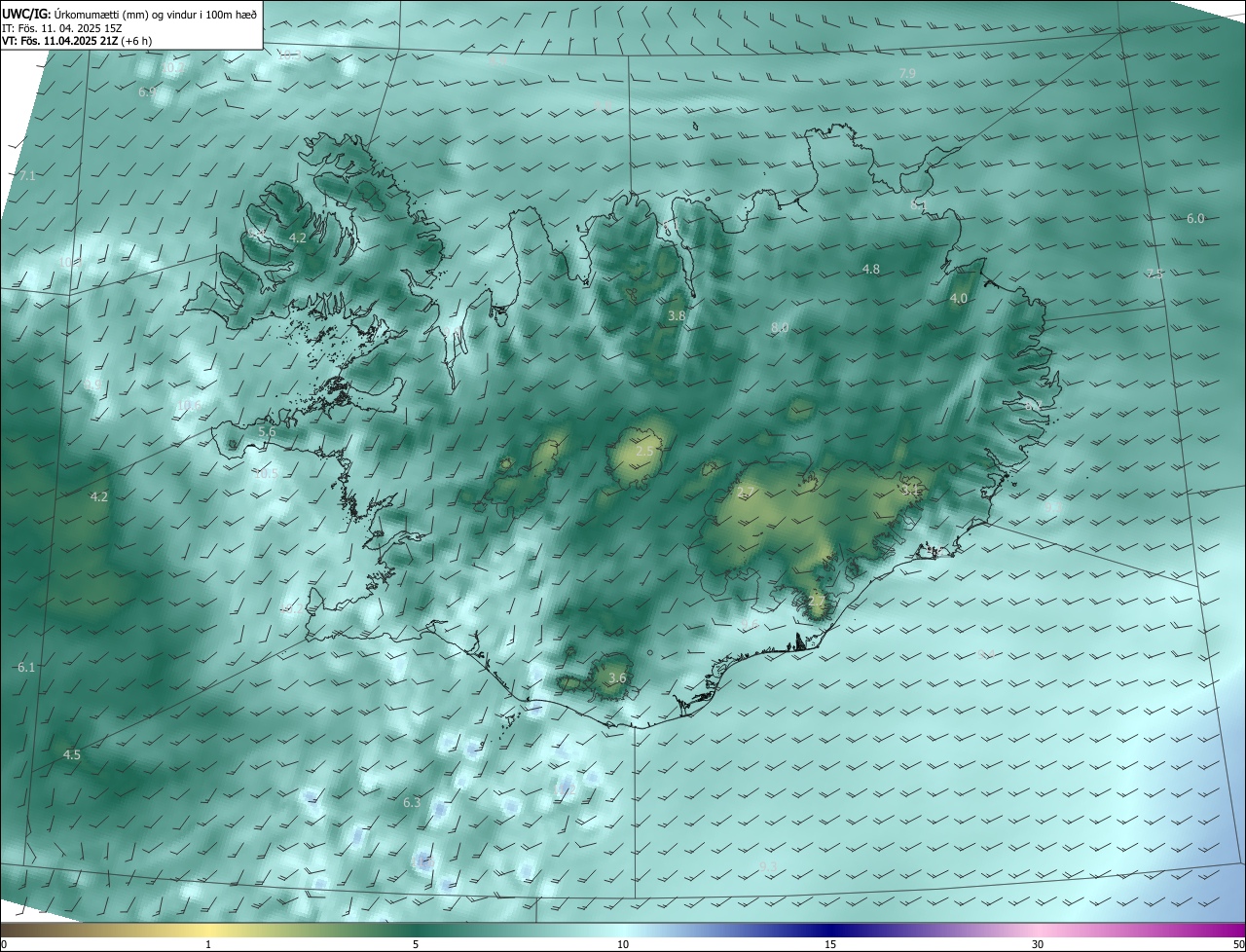Viewport: 1246px width, 952px height.
Task: Click the 10.6 value label on the map
Action: [188, 405]
